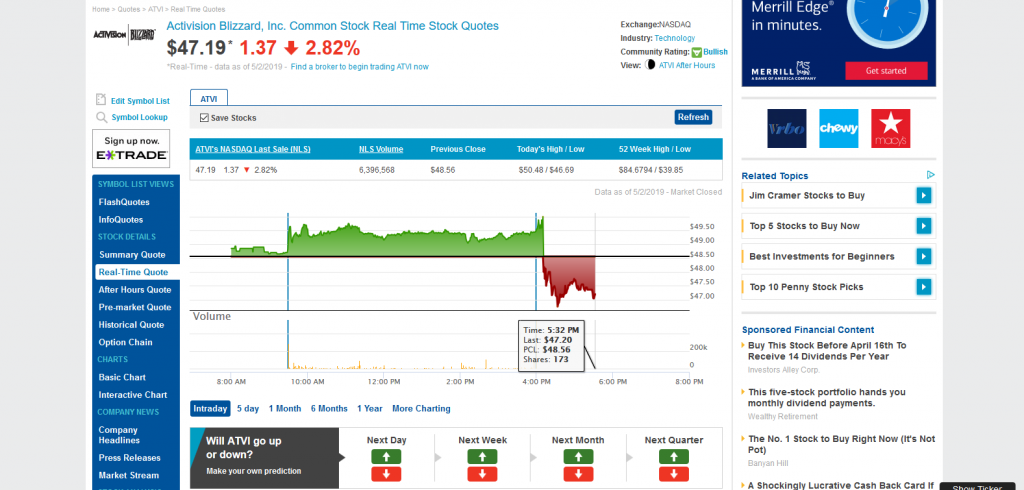Viewport: 1024px width, 490px height.
Task: Open No. 1 Stock to Buy Right Now article
Action: (842, 444)
